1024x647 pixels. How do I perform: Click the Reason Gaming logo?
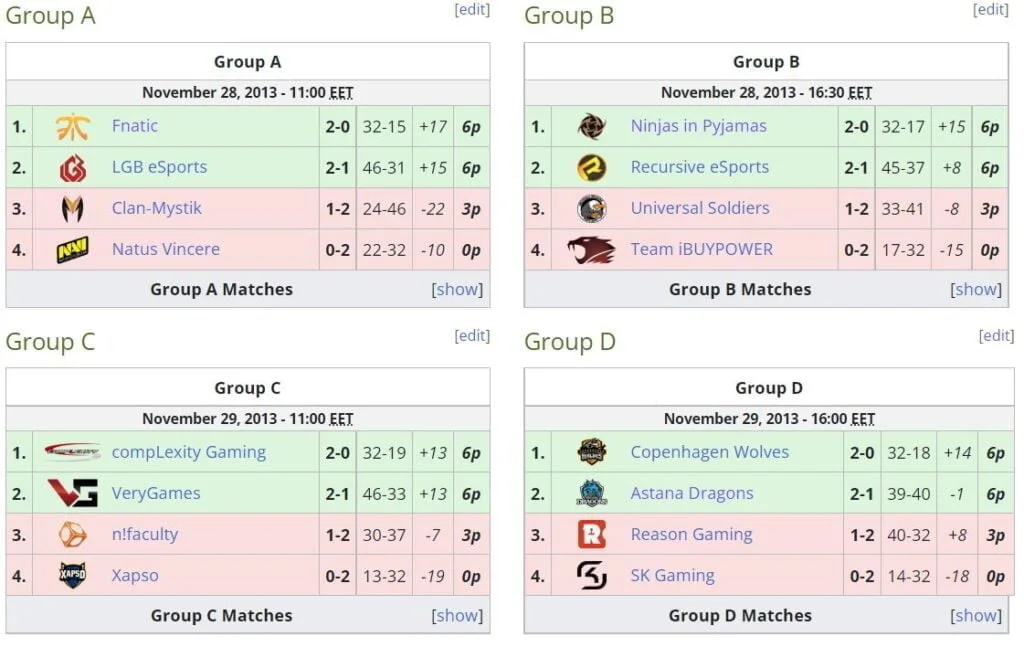click(x=592, y=534)
